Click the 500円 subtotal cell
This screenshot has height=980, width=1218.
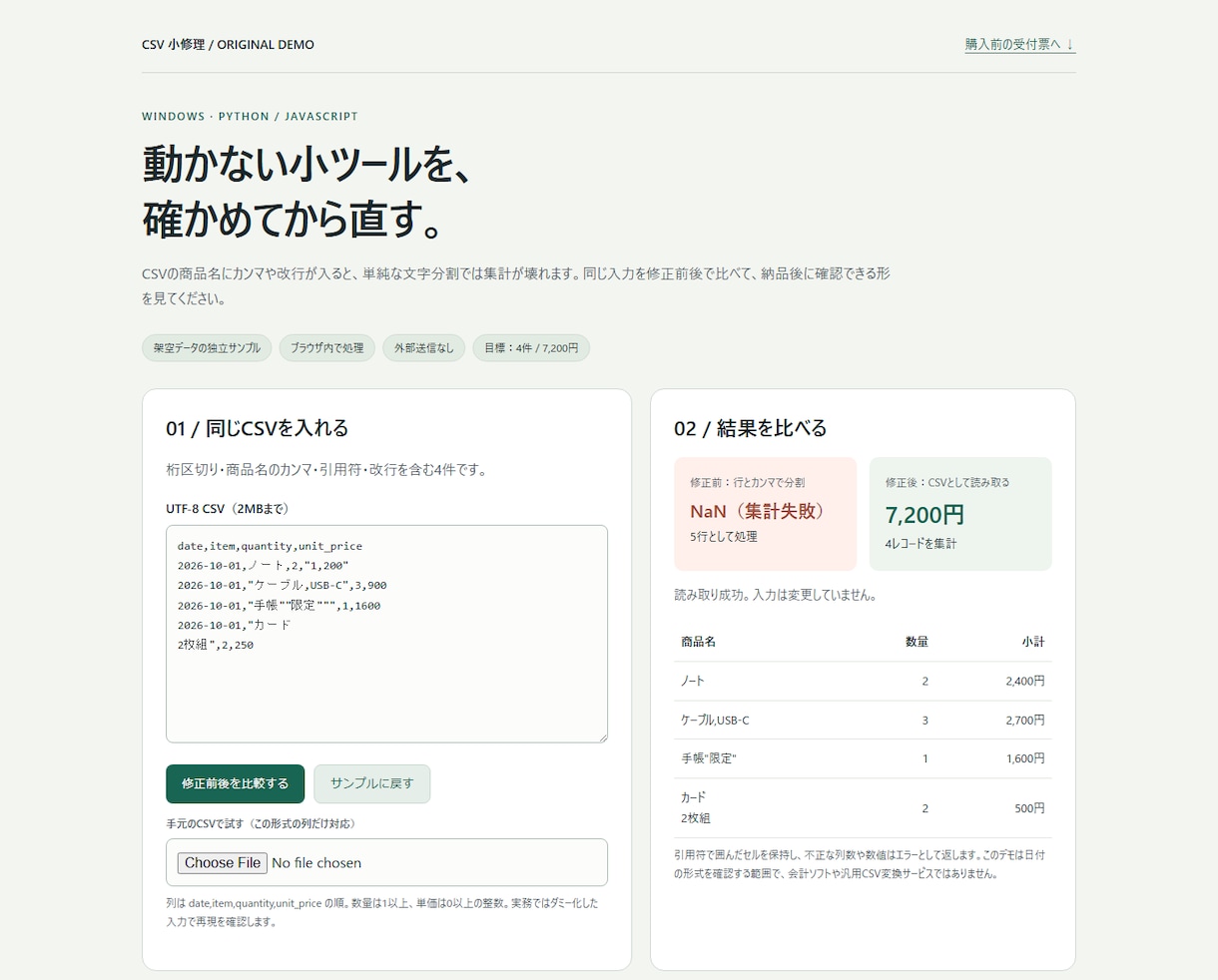tap(1029, 808)
